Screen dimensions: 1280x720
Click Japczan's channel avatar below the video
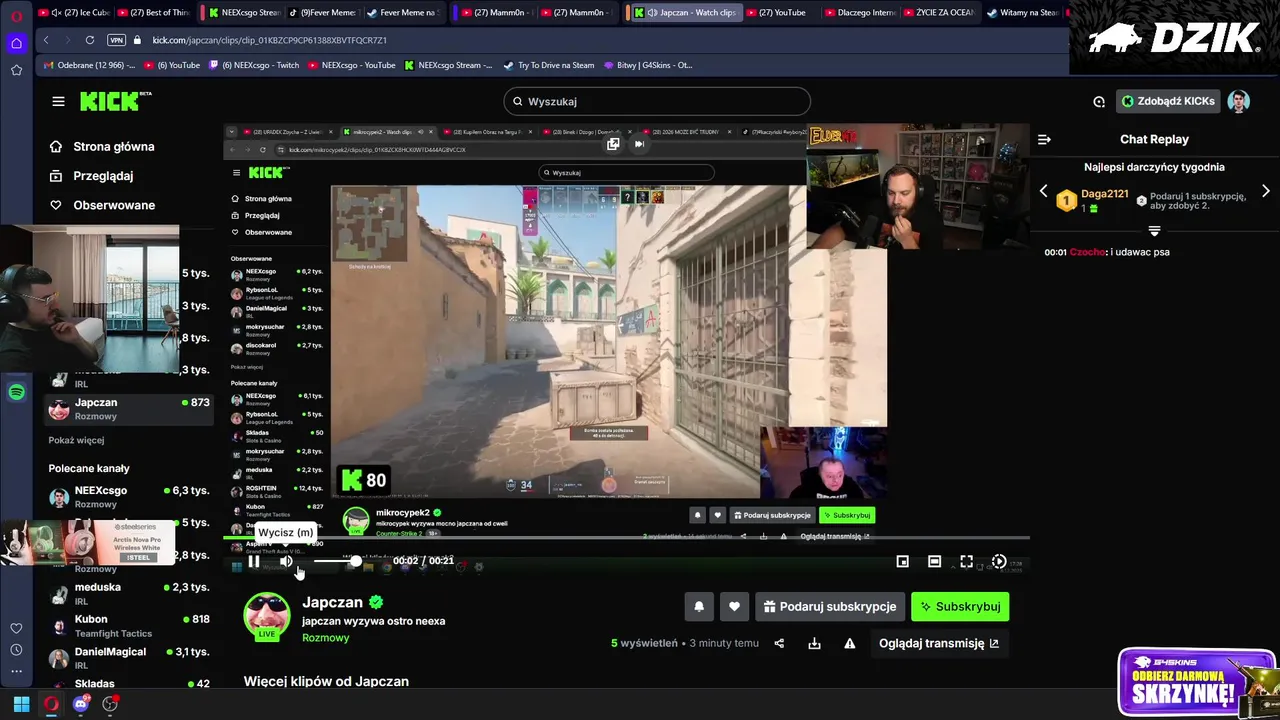(x=267, y=616)
